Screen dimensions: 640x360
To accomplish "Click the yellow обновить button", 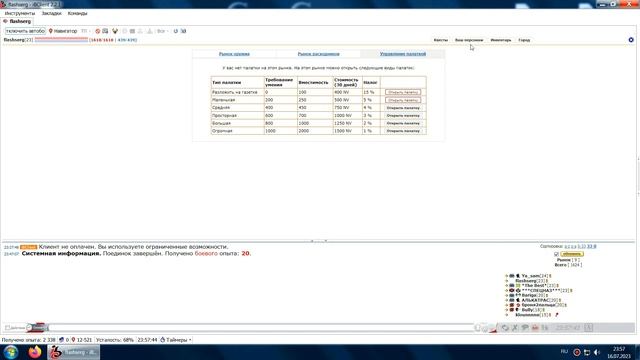I will click(x=572, y=254).
